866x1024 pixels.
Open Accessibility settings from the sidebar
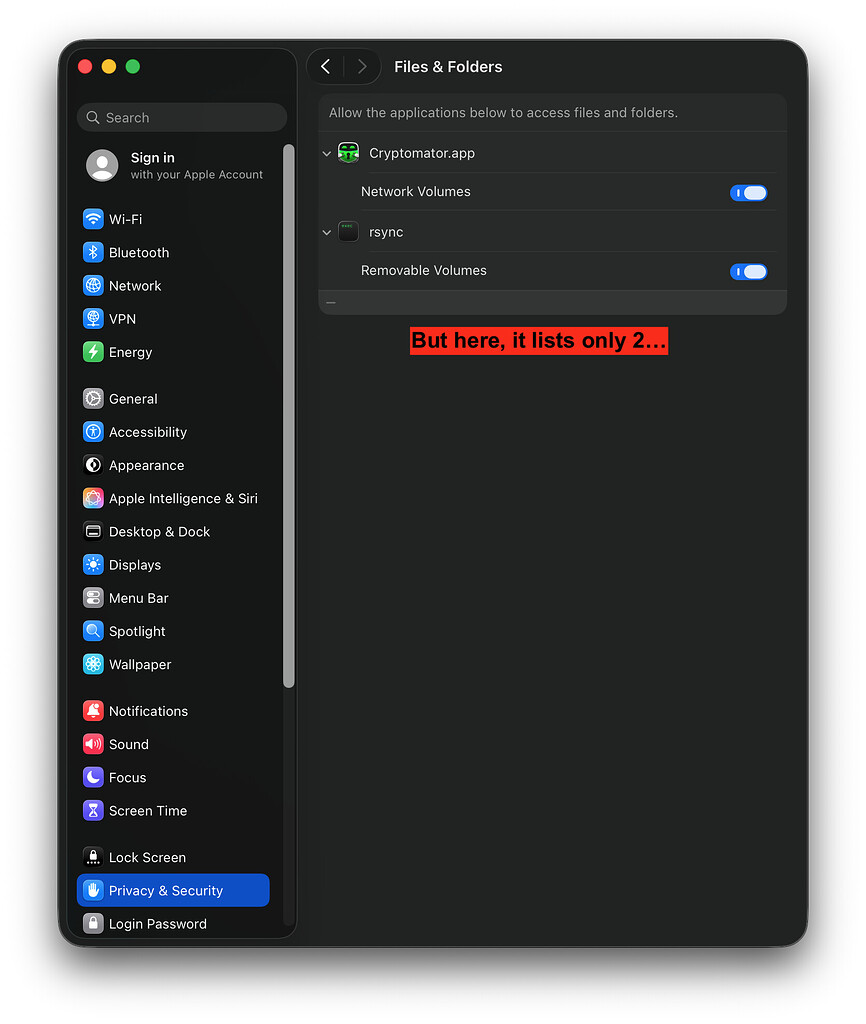[173, 432]
